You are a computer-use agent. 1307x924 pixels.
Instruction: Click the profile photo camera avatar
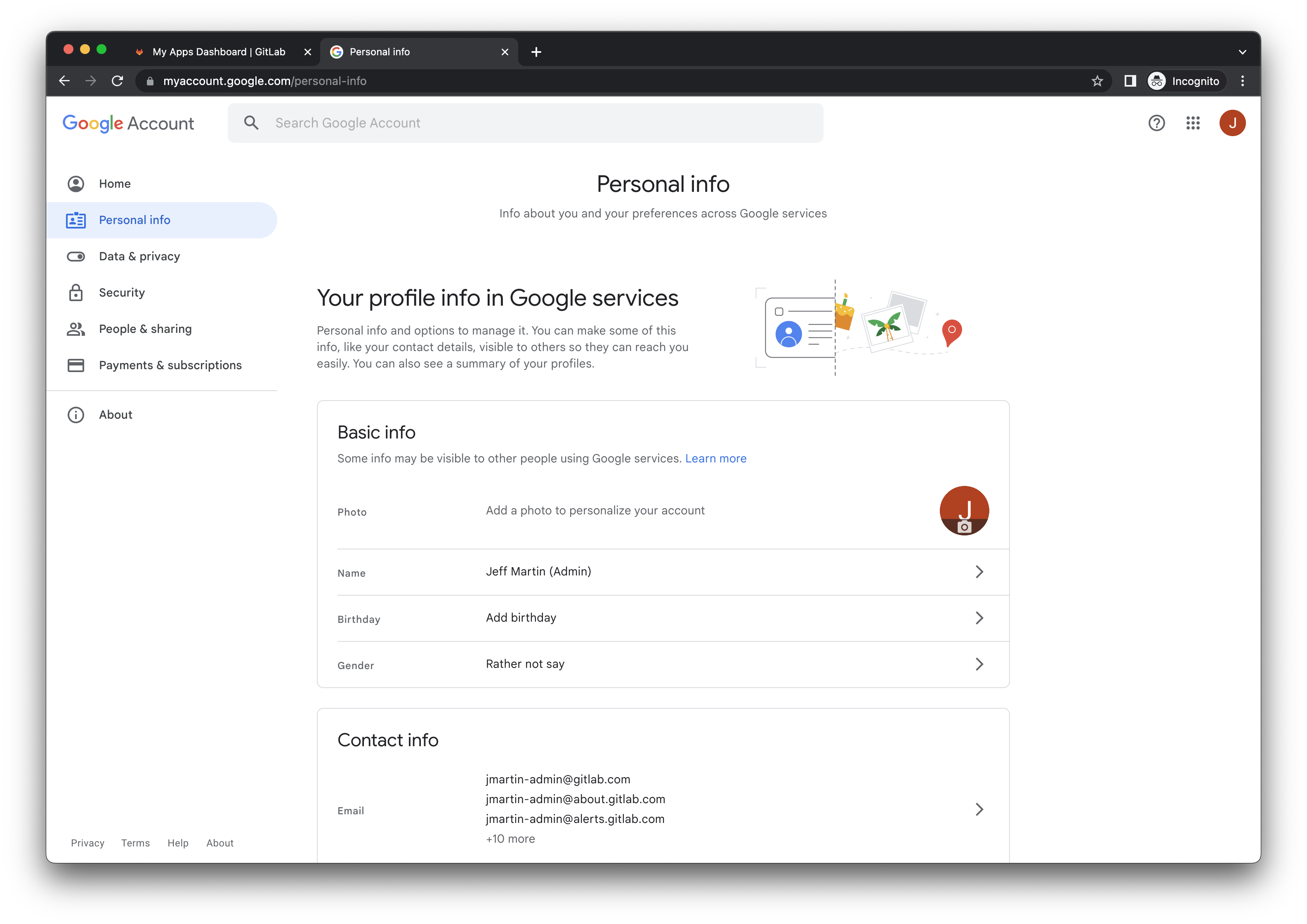[964, 511]
